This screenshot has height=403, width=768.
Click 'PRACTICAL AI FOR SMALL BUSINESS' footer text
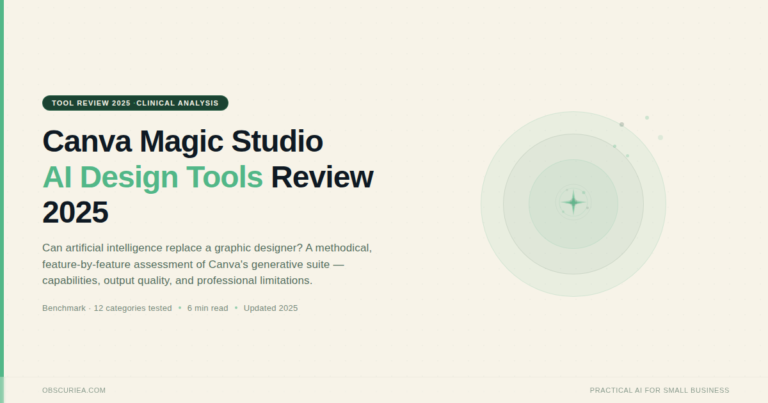pos(659,390)
